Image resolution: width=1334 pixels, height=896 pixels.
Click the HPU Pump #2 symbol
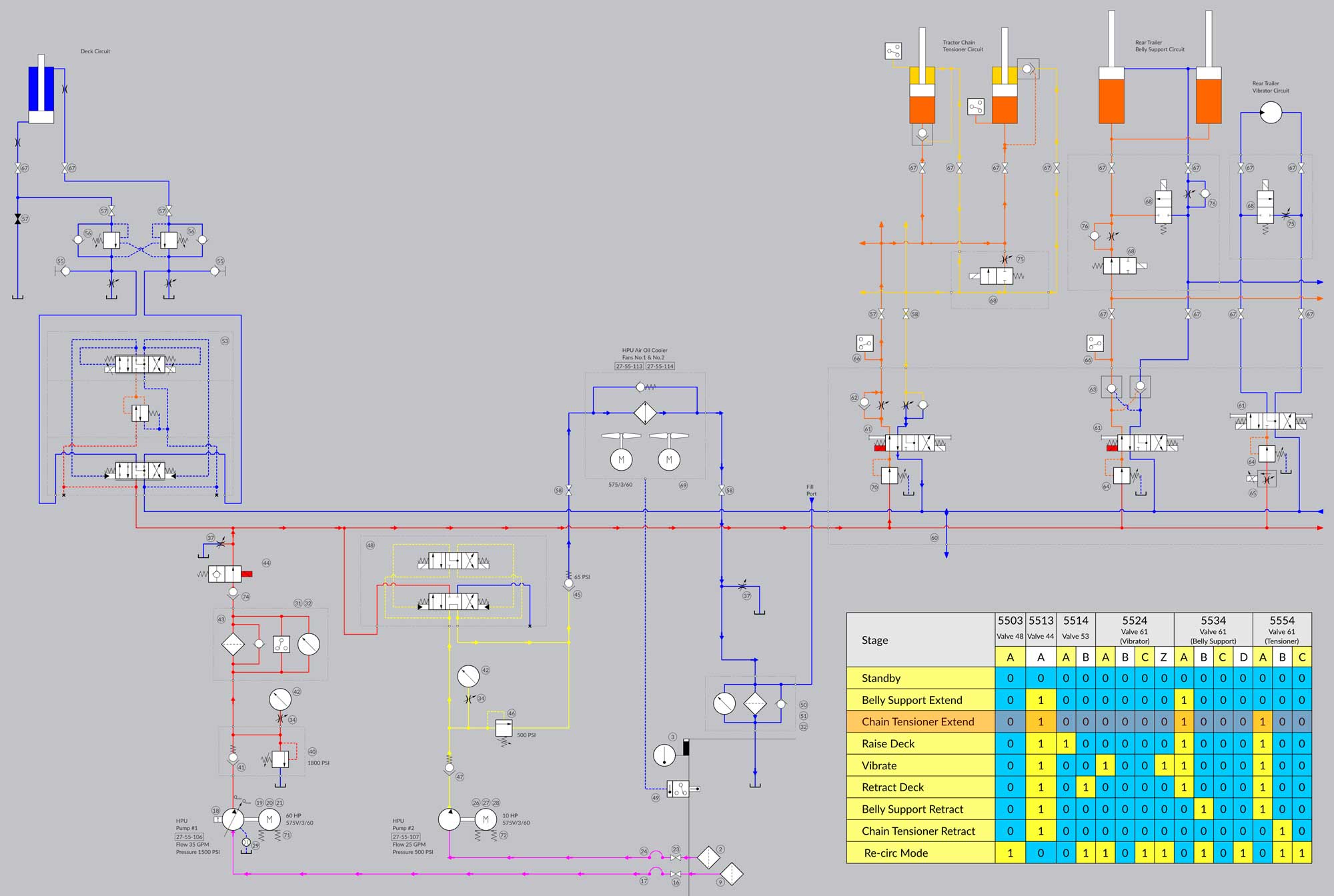tap(450, 819)
